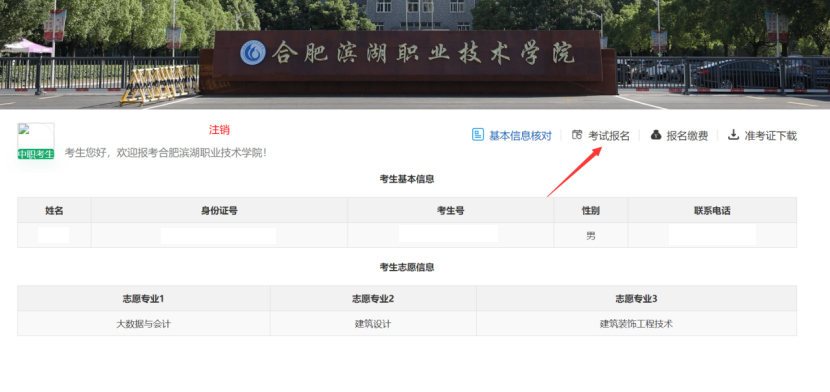Click the 报名缴费 money bag icon
This screenshot has width=830, height=392.
pyautogui.click(x=656, y=135)
